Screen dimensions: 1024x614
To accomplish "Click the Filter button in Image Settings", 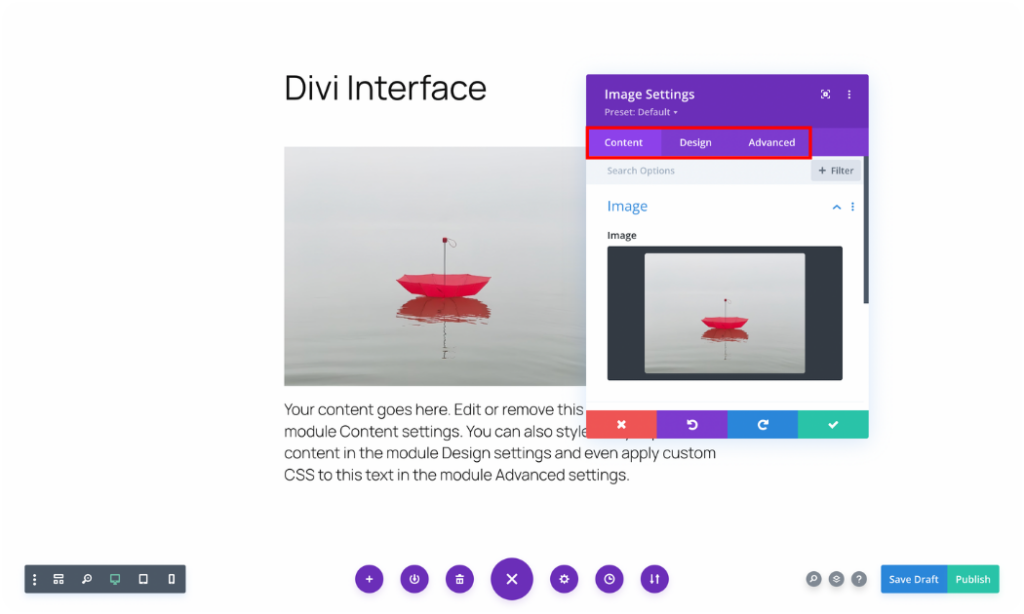I will coord(835,170).
